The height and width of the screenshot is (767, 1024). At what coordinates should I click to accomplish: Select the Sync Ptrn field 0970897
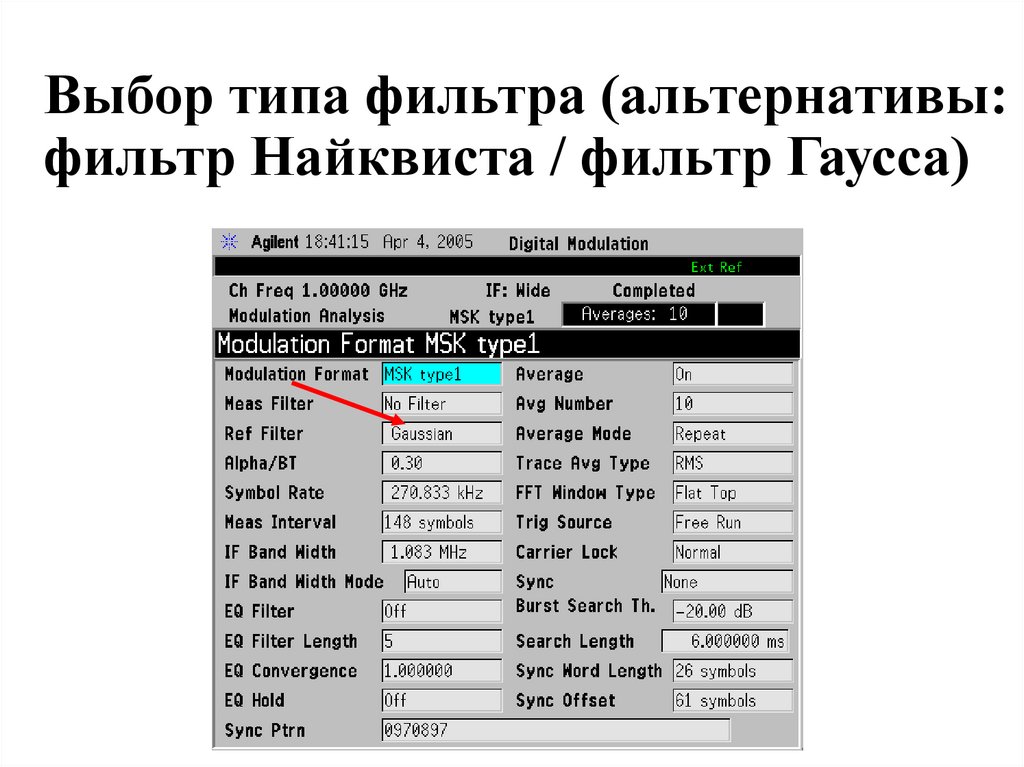pos(556,730)
